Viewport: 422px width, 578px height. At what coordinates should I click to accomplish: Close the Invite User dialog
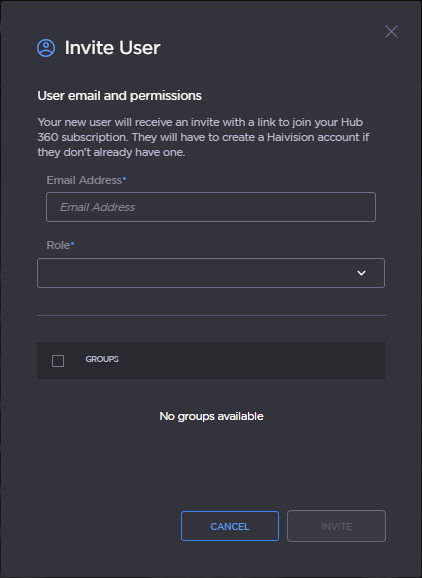pyautogui.click(x=391, y=32)
